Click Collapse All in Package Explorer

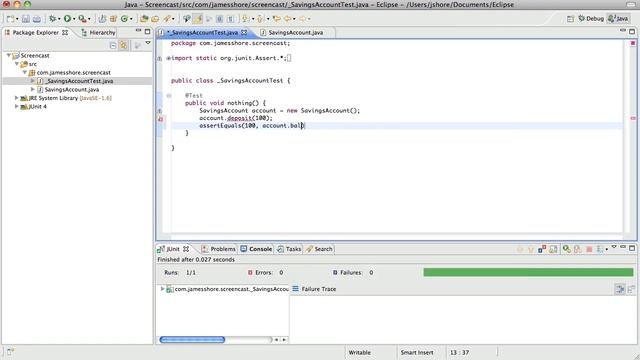pos(113,45)
